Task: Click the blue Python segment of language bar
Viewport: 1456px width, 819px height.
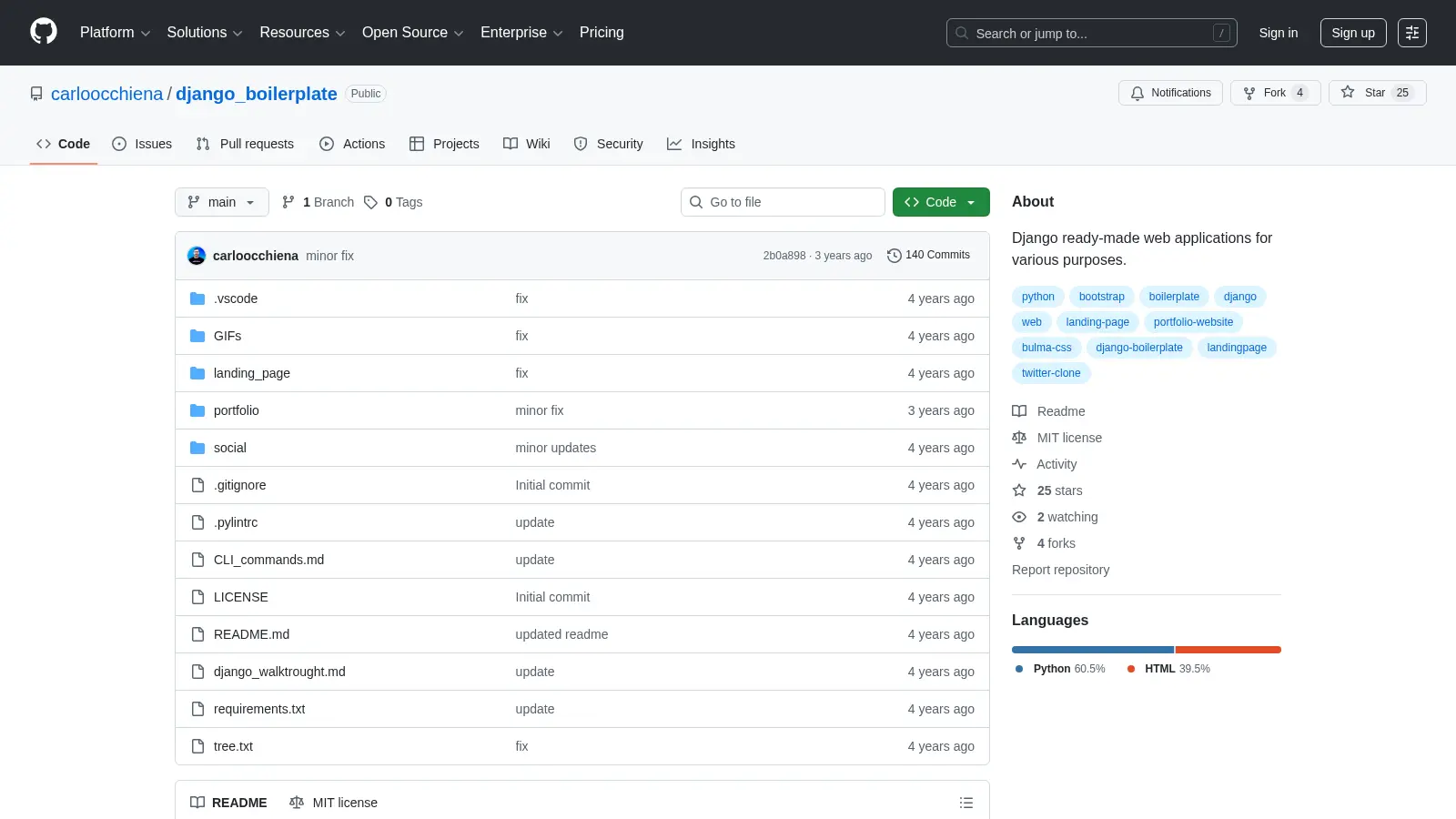Action: 1093,650
